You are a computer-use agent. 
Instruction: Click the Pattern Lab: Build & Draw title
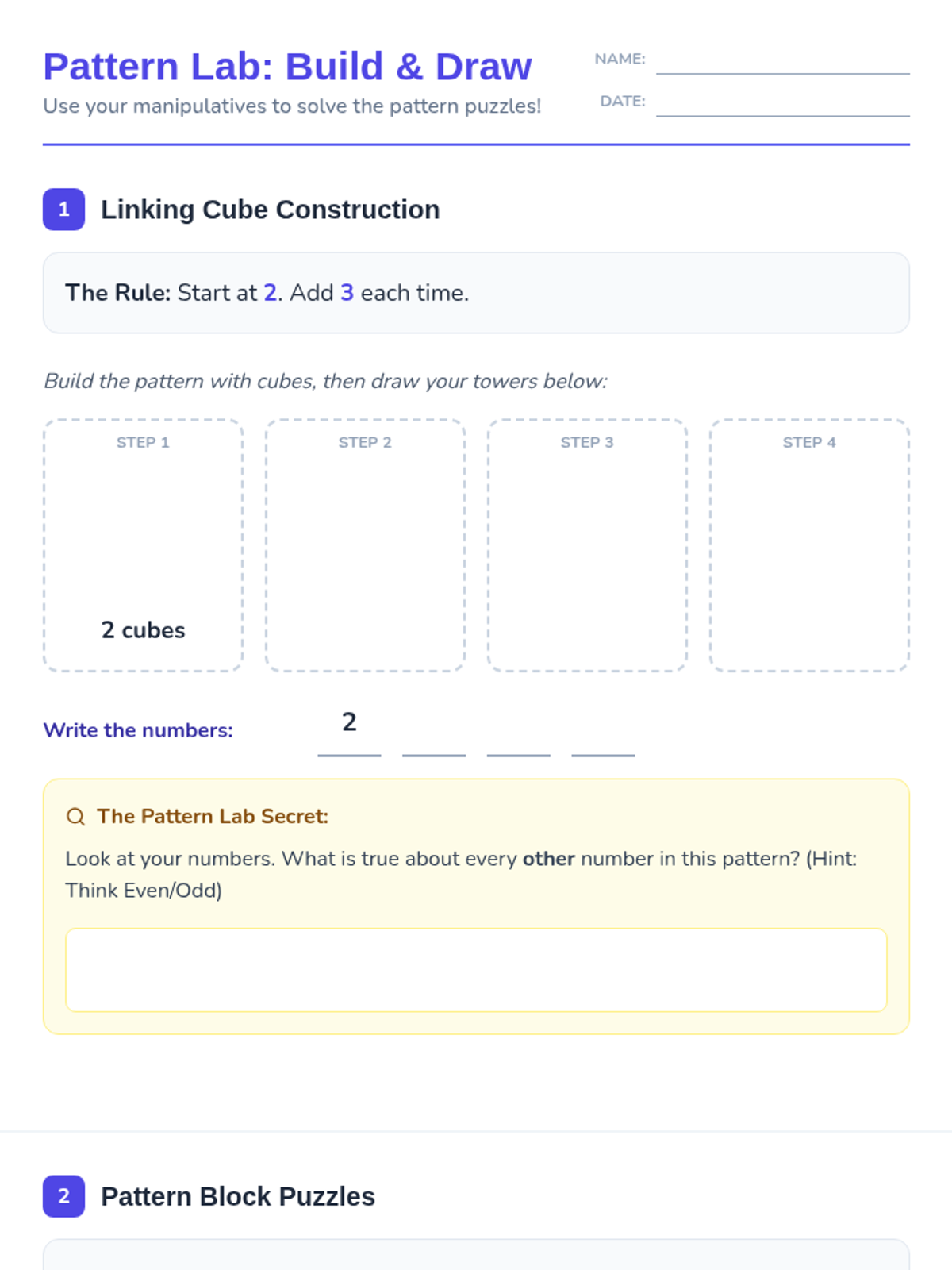pos(287,67)
